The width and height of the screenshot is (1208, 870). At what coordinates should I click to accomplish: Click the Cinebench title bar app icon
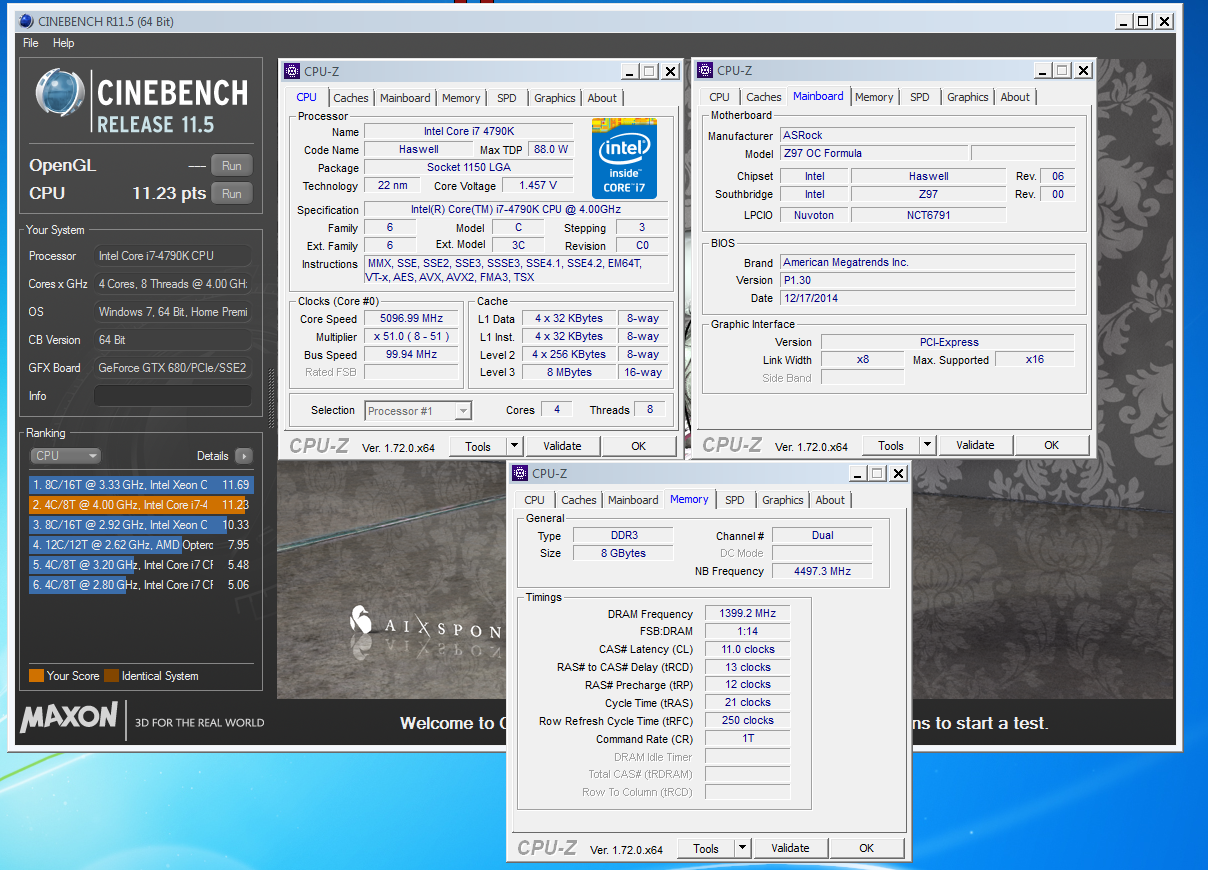[x=25, y=20]
